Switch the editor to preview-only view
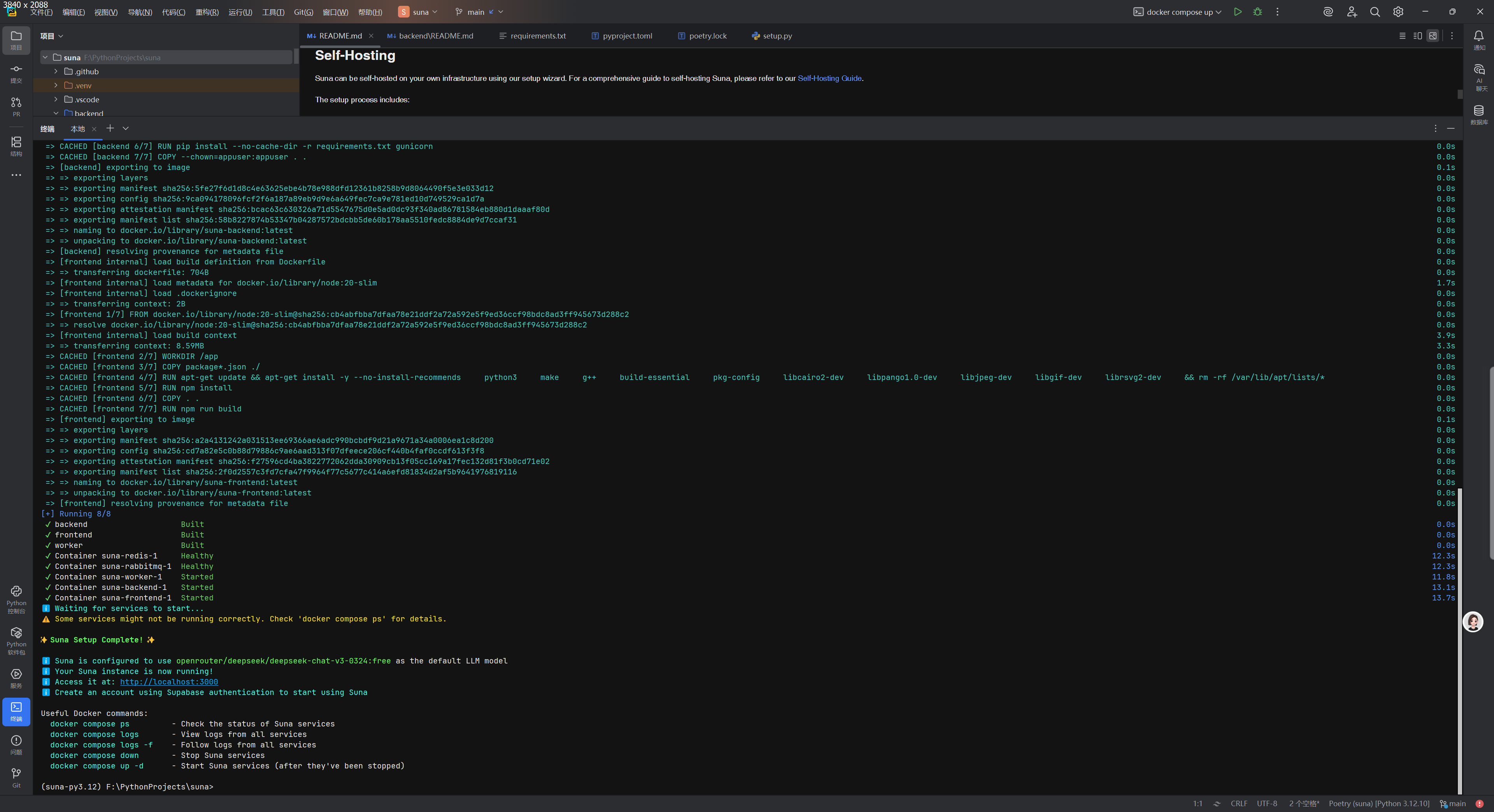1494x812 pixels. pyautogui.click(x=1433, y=36)
